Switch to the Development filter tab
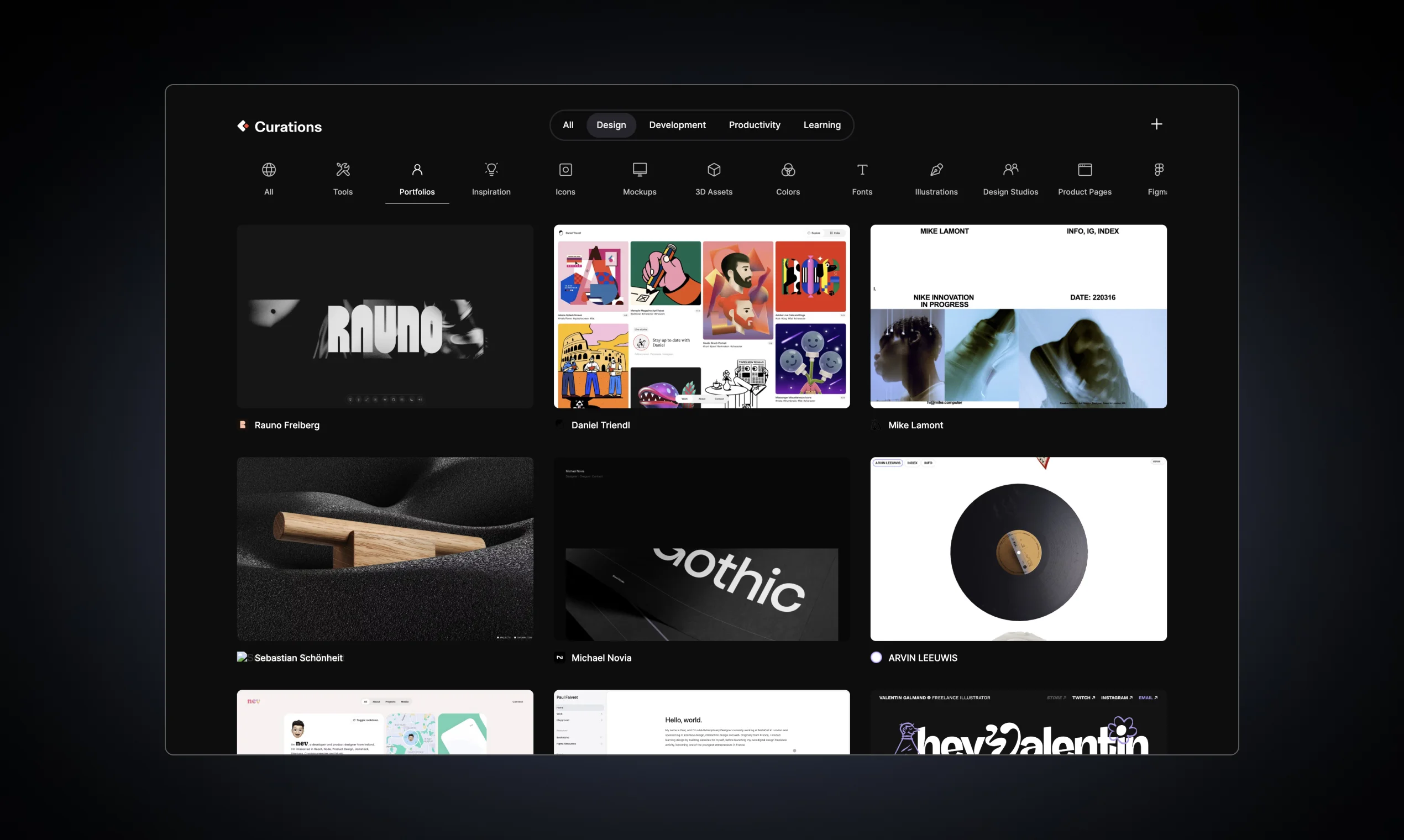Viewport: 1404px width, 840px height. tap(677, 125)
